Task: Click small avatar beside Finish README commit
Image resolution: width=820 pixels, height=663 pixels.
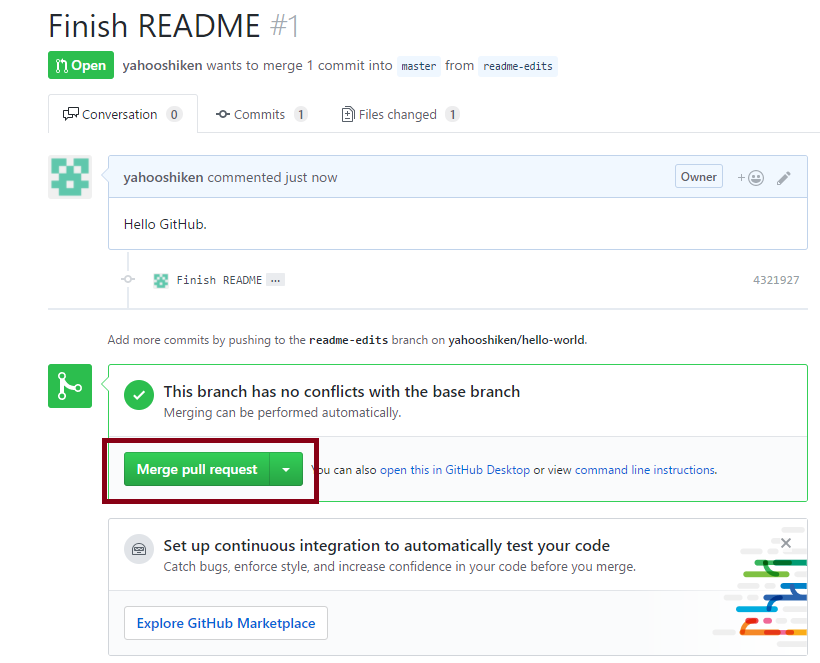Action: click(x=161, y=280)
